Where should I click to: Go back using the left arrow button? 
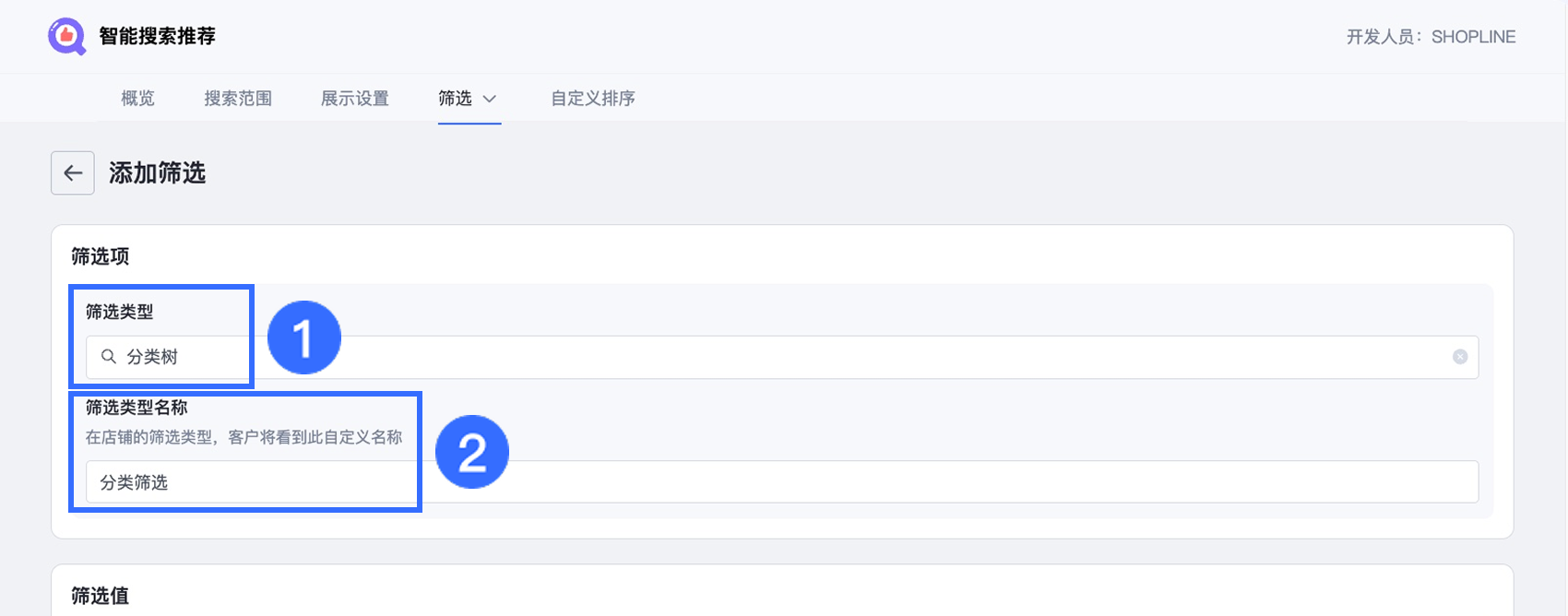click(73, 173)
